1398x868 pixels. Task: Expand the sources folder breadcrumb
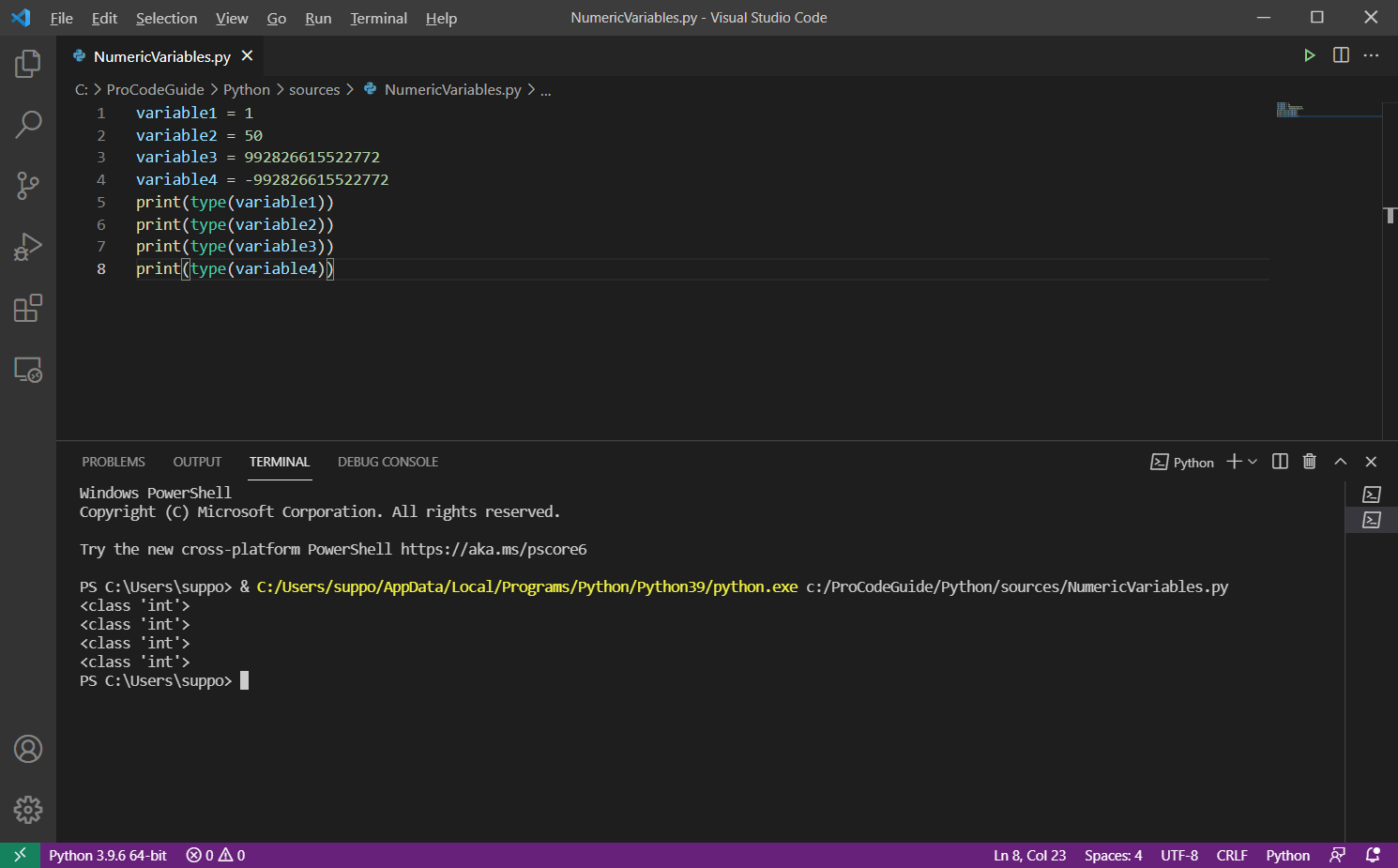click(x=314, y=90)
